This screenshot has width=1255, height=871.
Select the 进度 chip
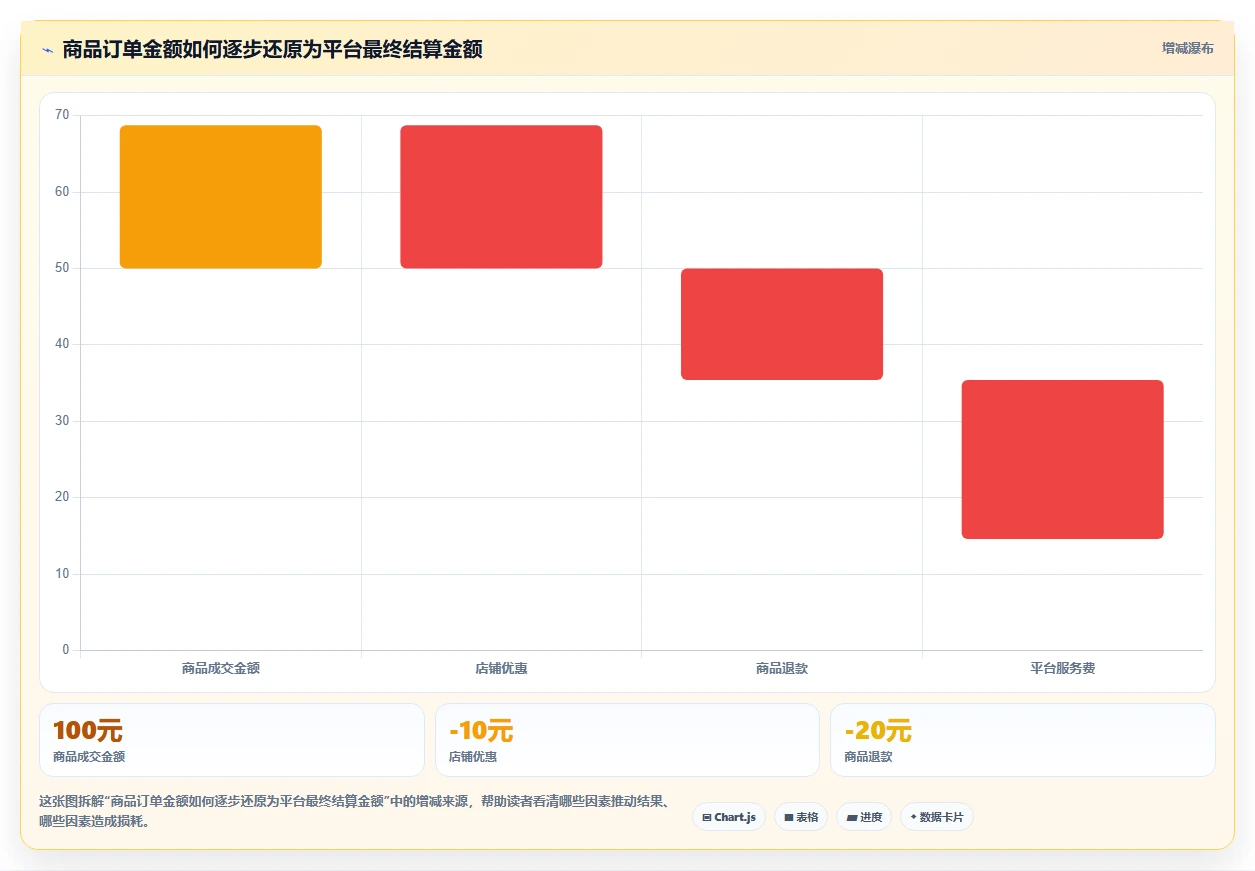pyautogui.click(x=864, y=817)
